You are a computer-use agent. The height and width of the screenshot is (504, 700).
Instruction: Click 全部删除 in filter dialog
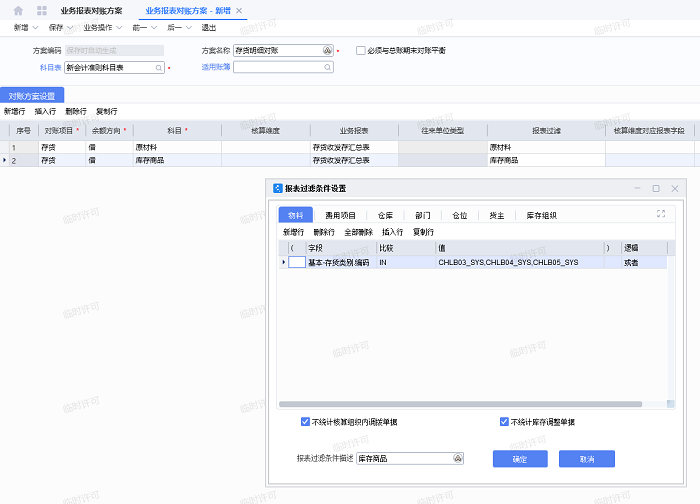[x=357, y=231]
